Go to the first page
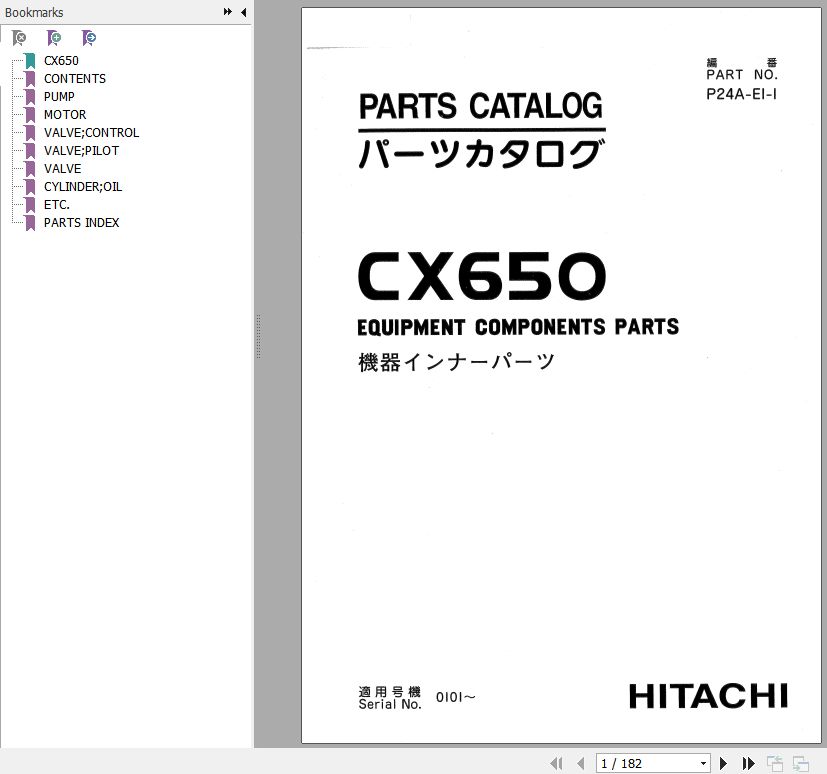Image resolution: width=827 pixels, height=774 pixels. tap(556, 763)
